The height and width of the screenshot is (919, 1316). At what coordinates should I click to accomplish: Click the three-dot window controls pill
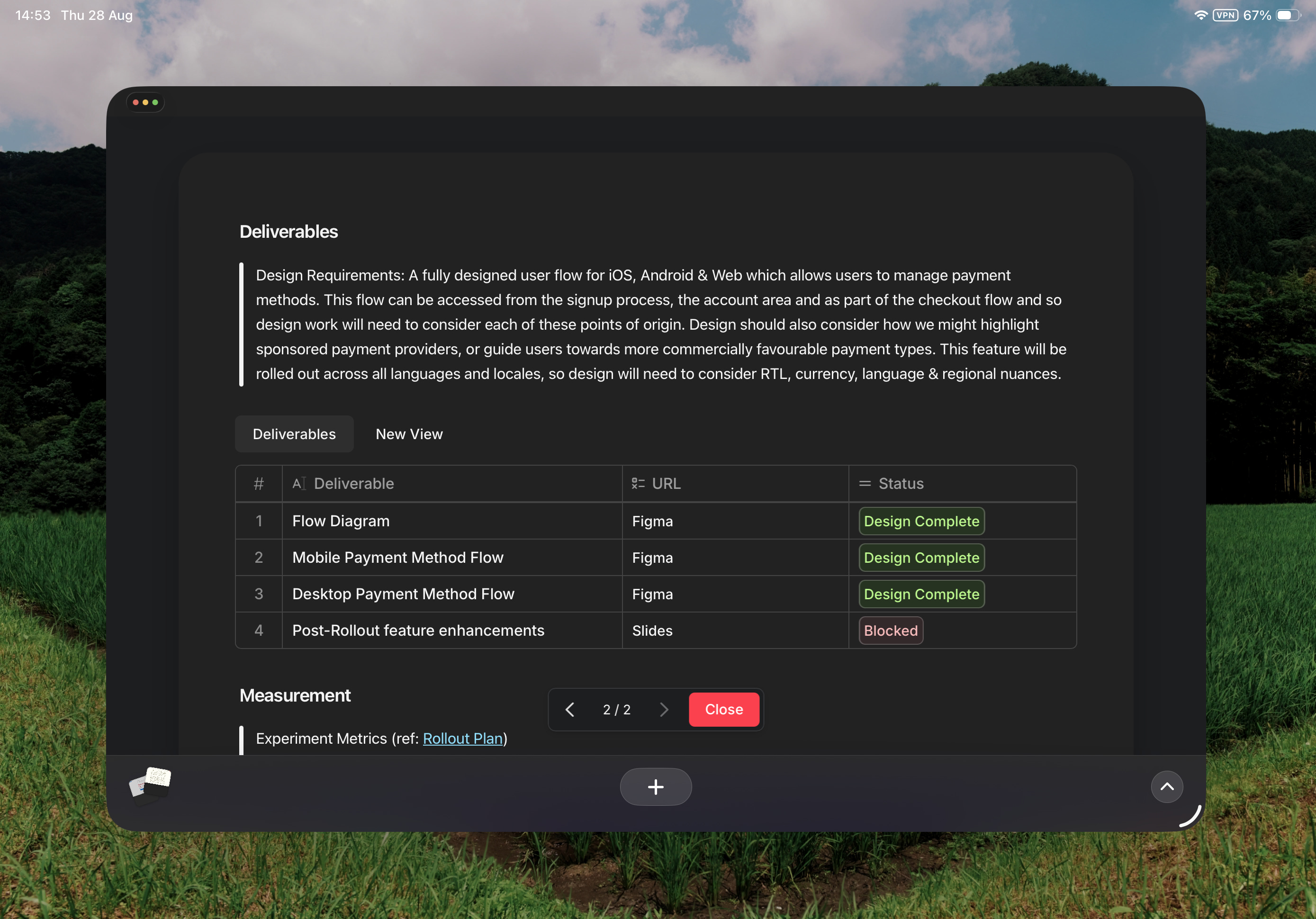pyautogui.click(x=145, y=102)
